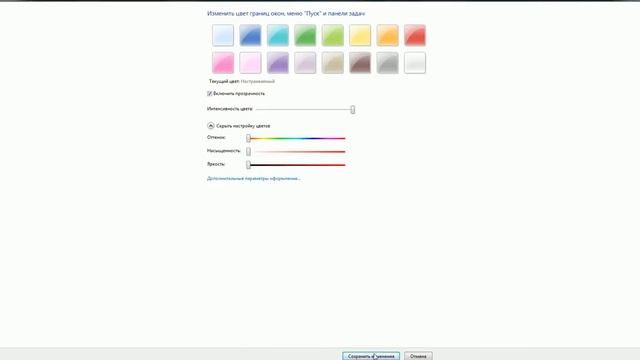Choose the gray color swatch
The height and width of the screenshot is (360, 640).
[x=387, y=62]
